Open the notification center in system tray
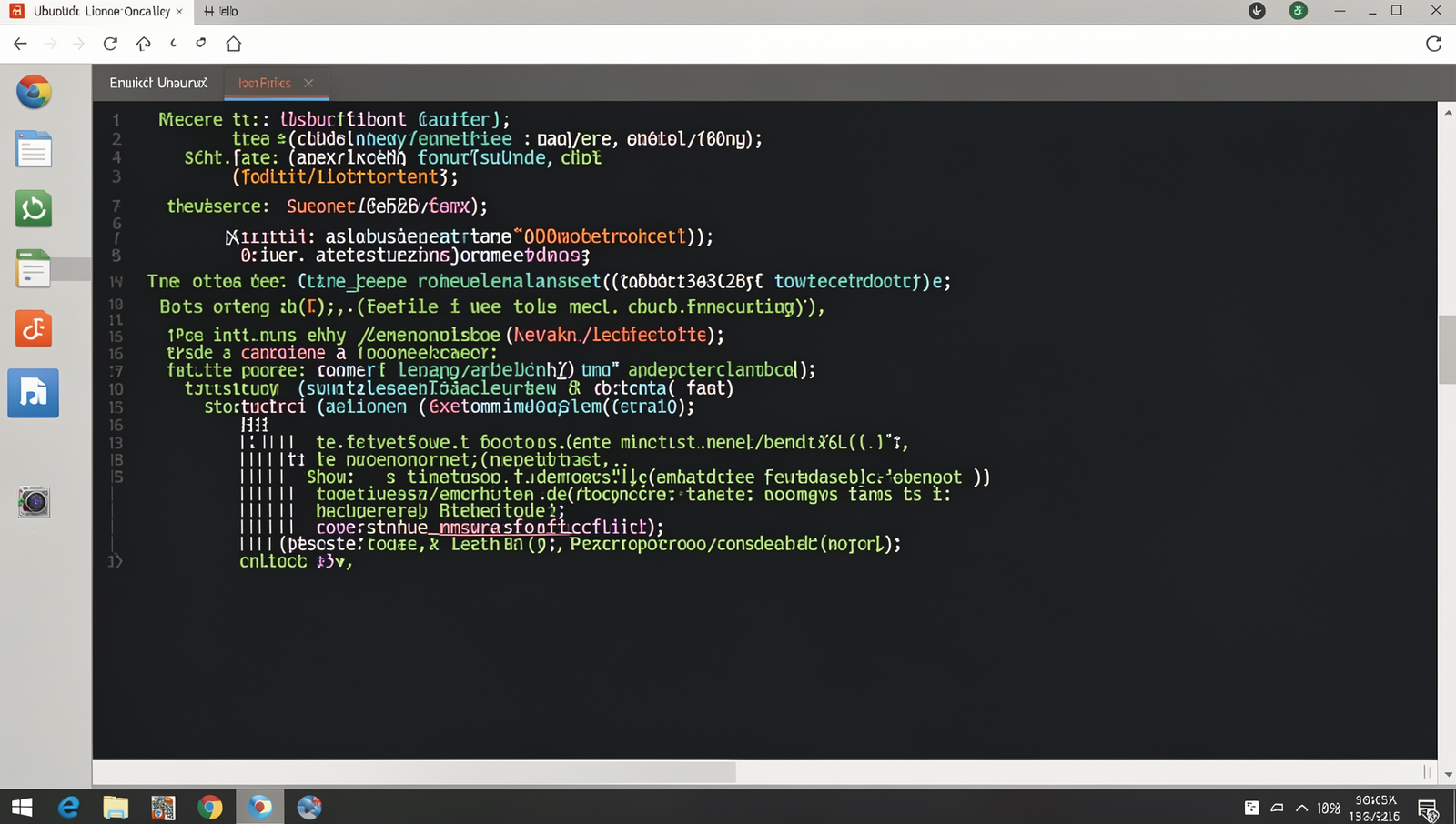Viewport: 1456px width, 824px height. click(1428, 809)
